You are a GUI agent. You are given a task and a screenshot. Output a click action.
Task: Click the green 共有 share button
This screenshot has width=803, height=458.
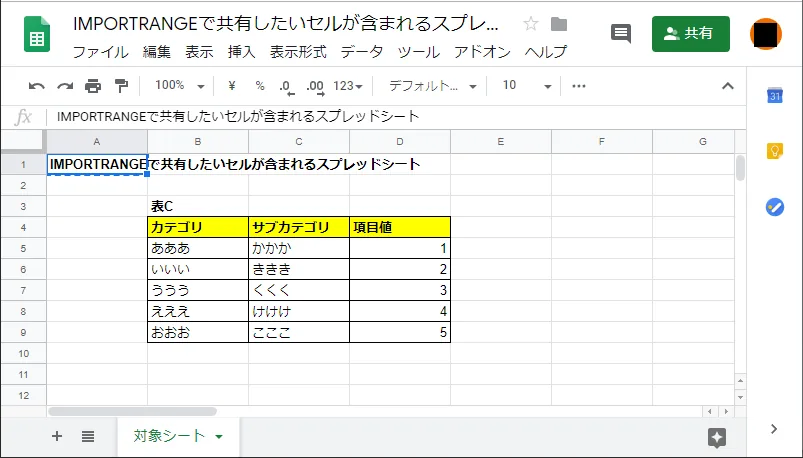pos(690,34)
